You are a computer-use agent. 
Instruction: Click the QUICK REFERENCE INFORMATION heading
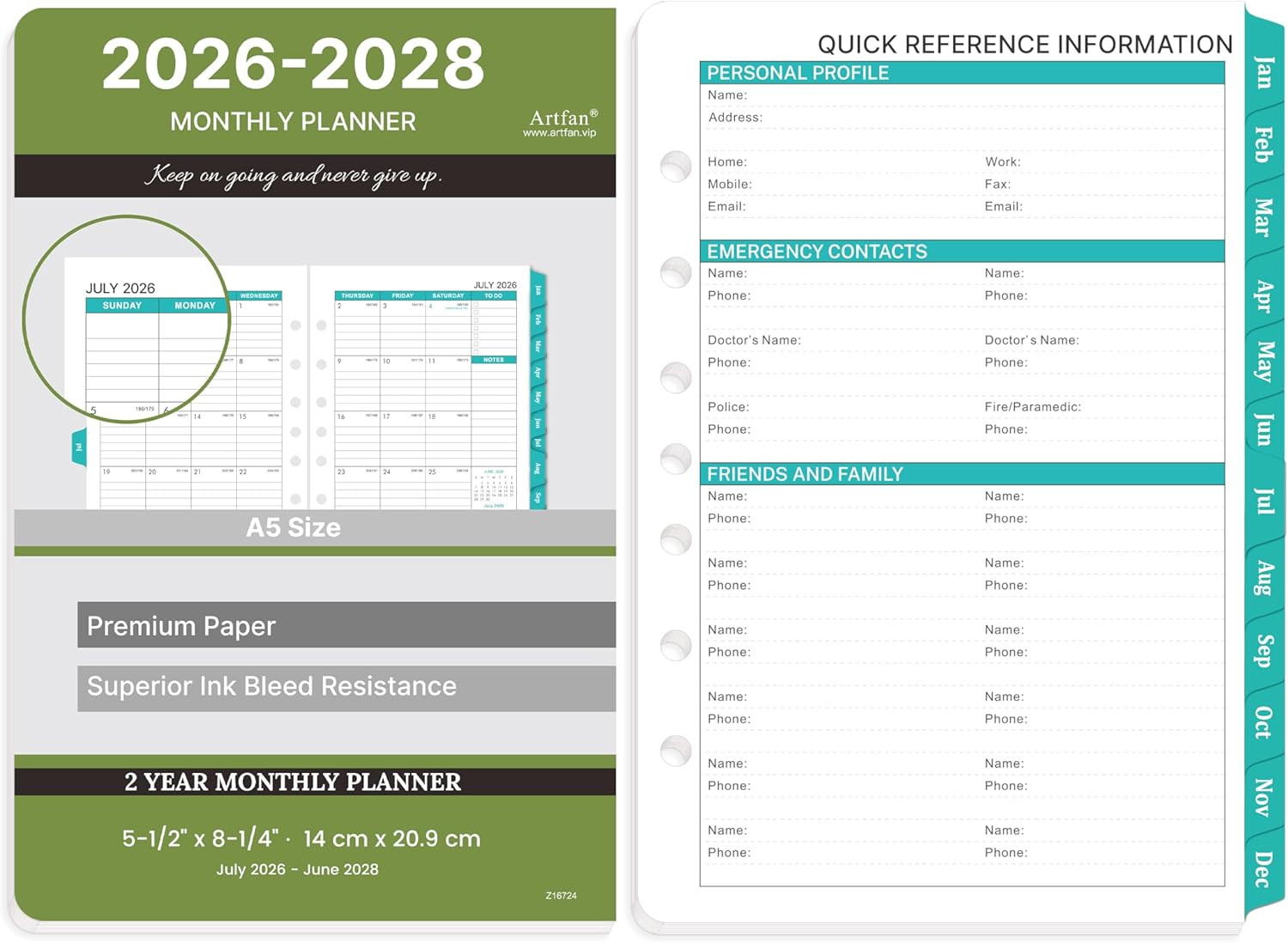click(x=1025, y=45)
